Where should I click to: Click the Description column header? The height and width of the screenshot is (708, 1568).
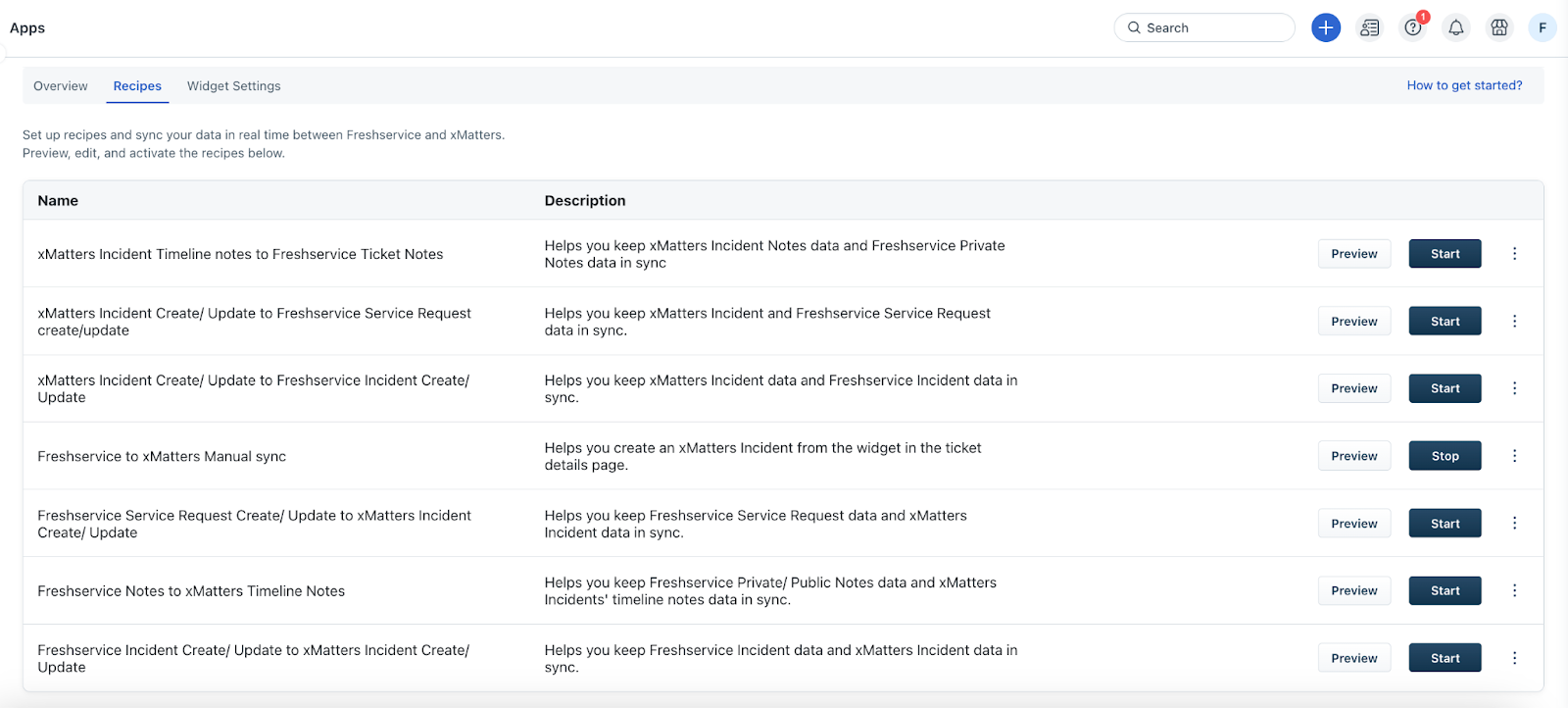pyautogui.click(x=585, y=200)
